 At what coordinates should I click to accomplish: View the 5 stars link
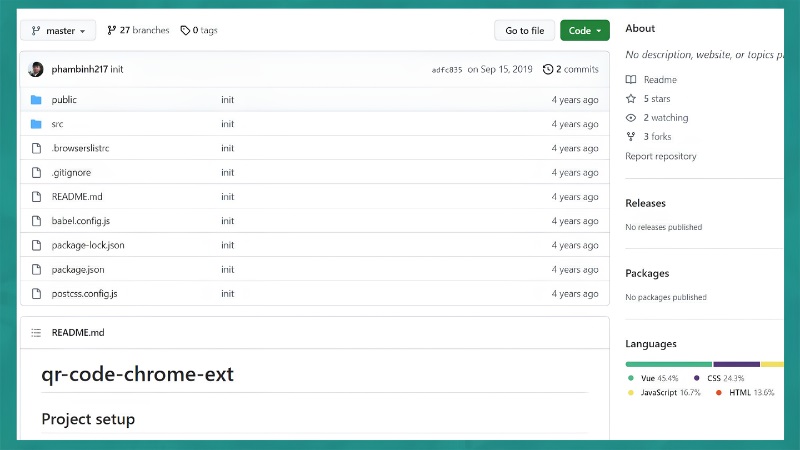tap(657, 98)
